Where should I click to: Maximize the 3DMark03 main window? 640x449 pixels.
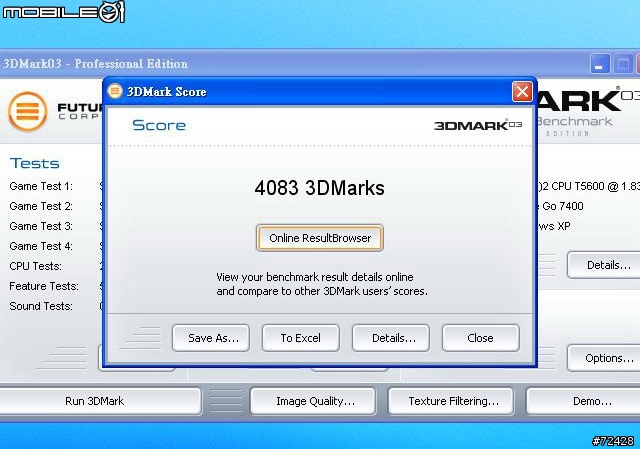(623, 64)
